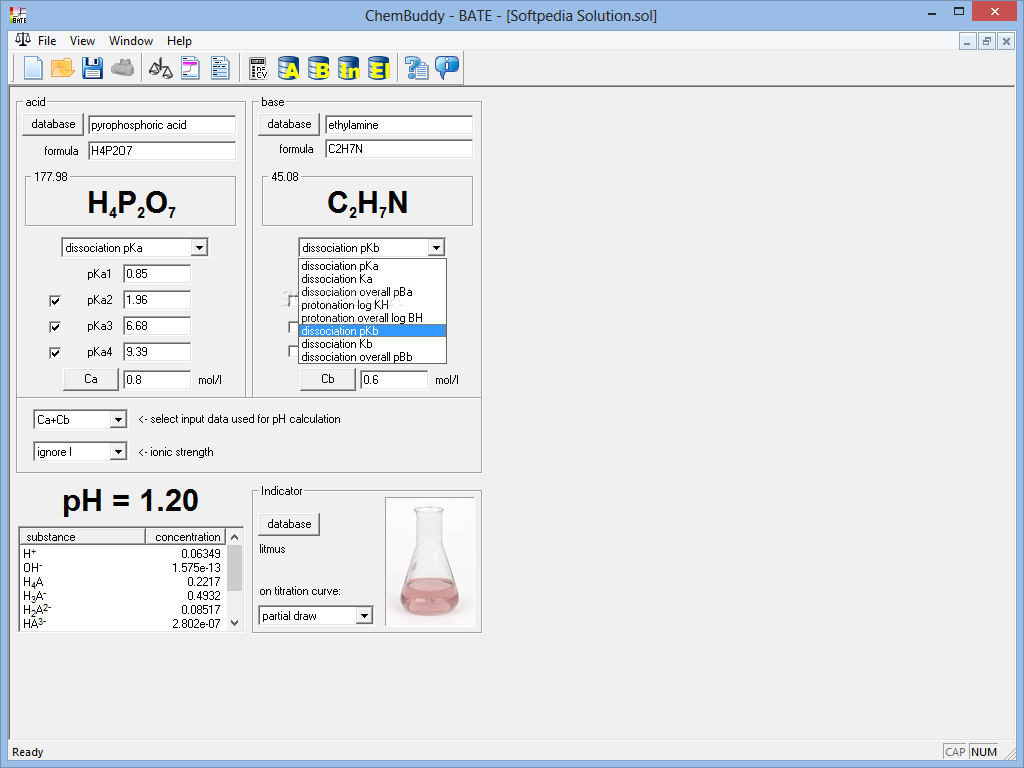Click the grayed printer icon

(122, 67)
